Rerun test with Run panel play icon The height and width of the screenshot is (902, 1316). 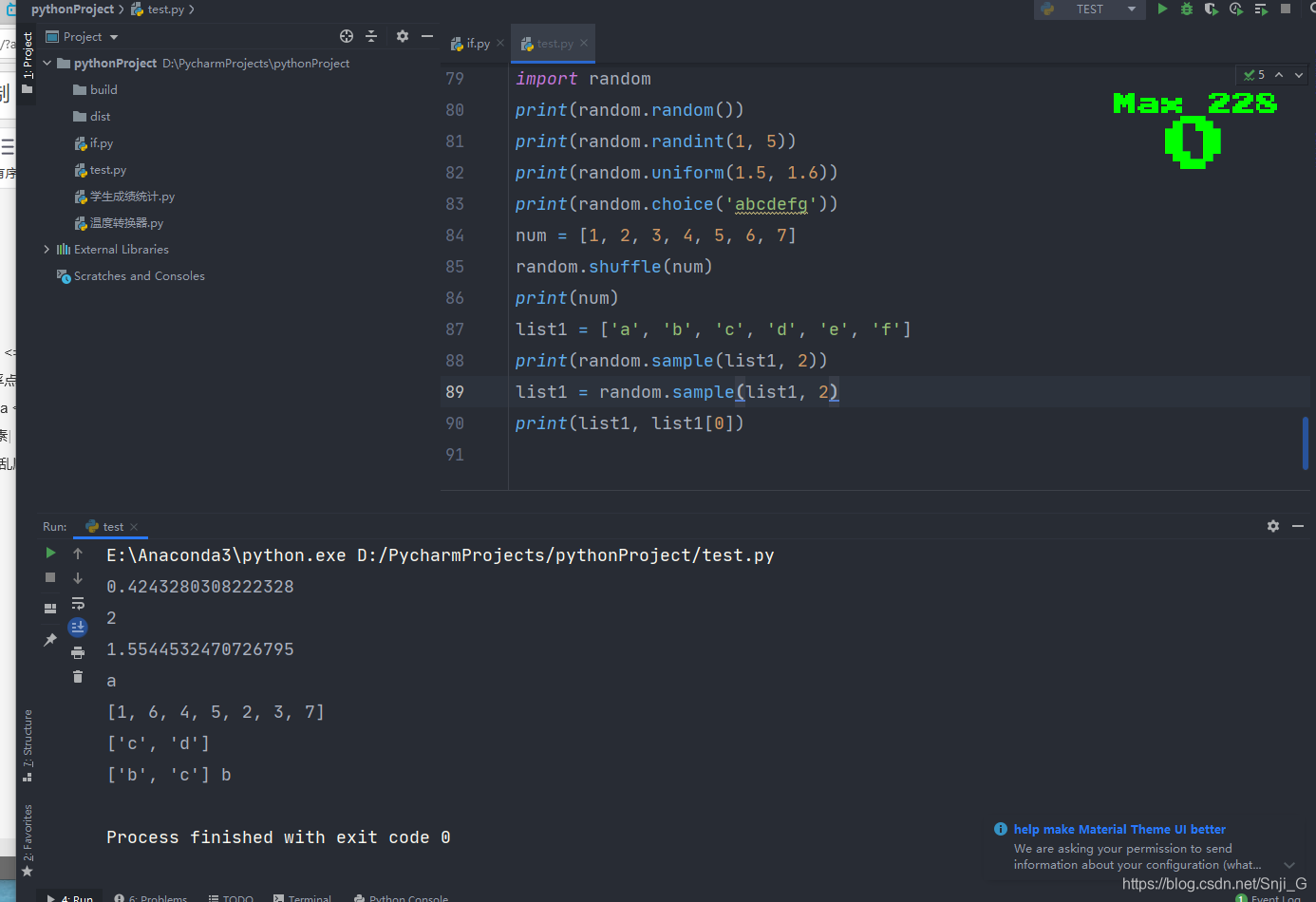(x=50, y=553)
